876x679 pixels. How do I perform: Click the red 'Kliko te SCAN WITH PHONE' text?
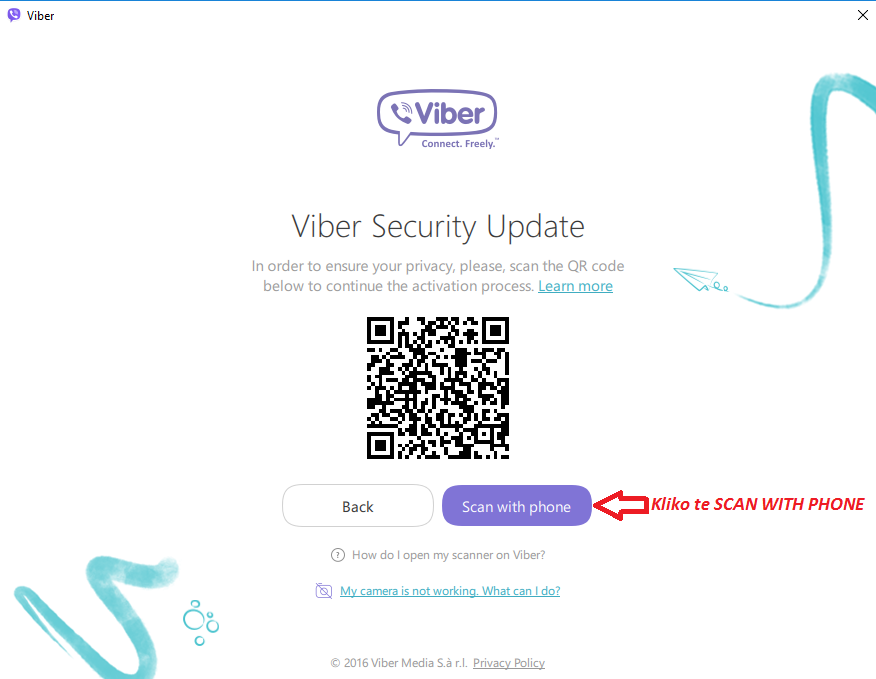pos(757,504)
